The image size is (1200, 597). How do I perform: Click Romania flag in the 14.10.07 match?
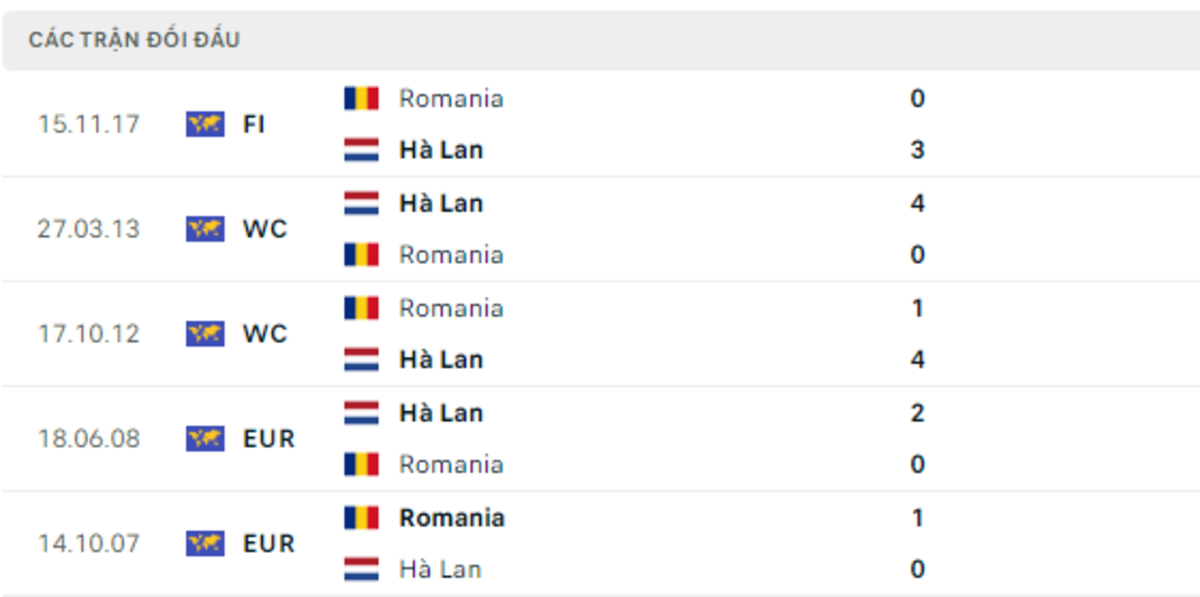tap(361, 518)
